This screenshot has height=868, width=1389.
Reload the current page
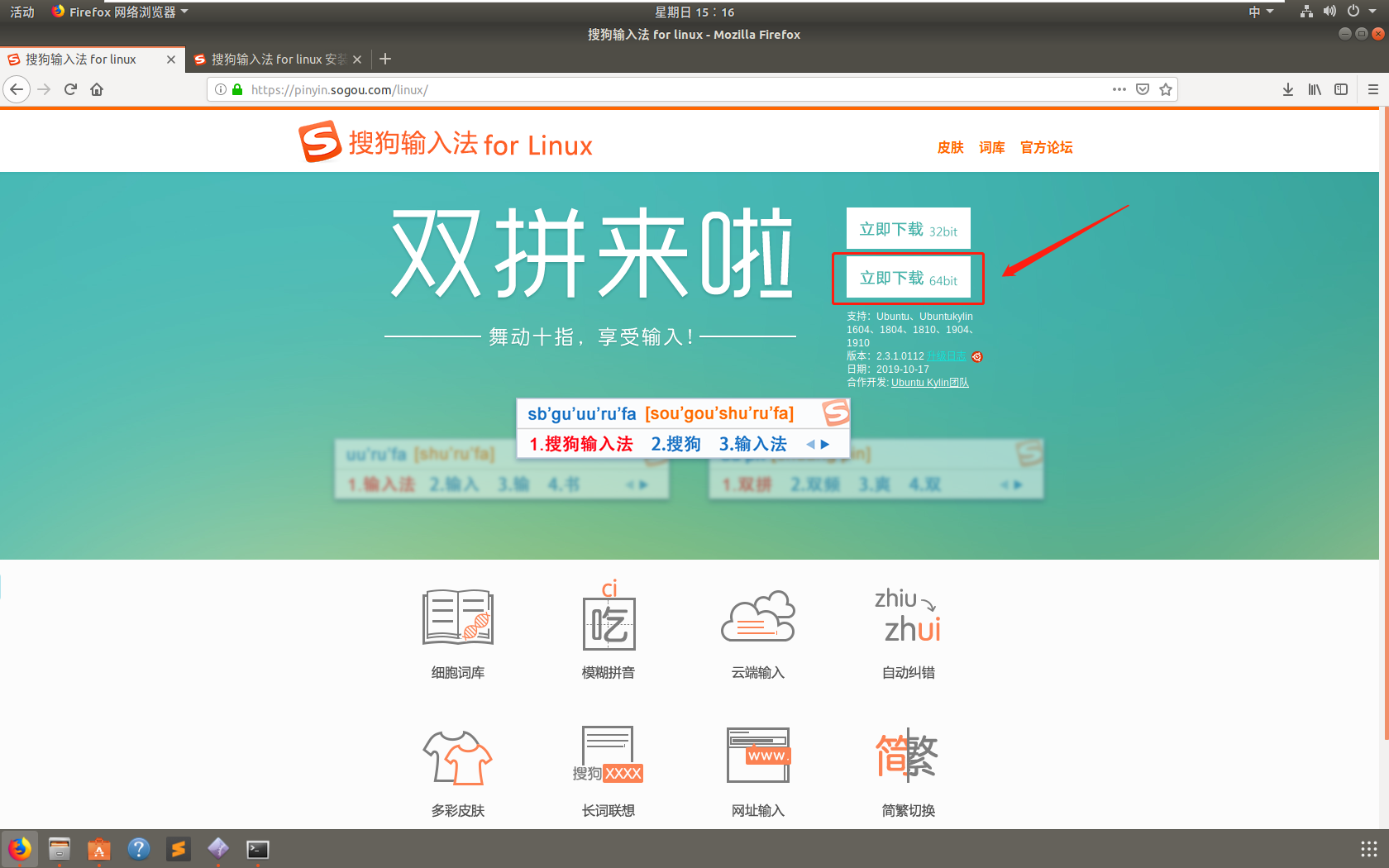70,89
